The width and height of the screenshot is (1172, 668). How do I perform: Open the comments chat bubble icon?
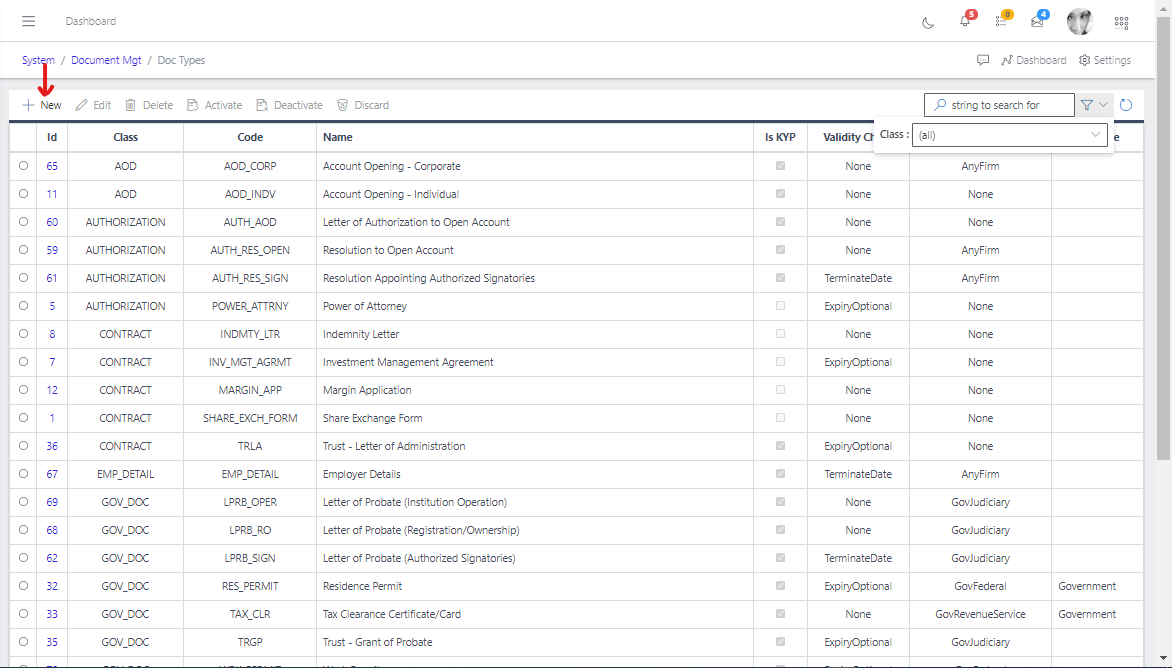(x=983, y=60)
